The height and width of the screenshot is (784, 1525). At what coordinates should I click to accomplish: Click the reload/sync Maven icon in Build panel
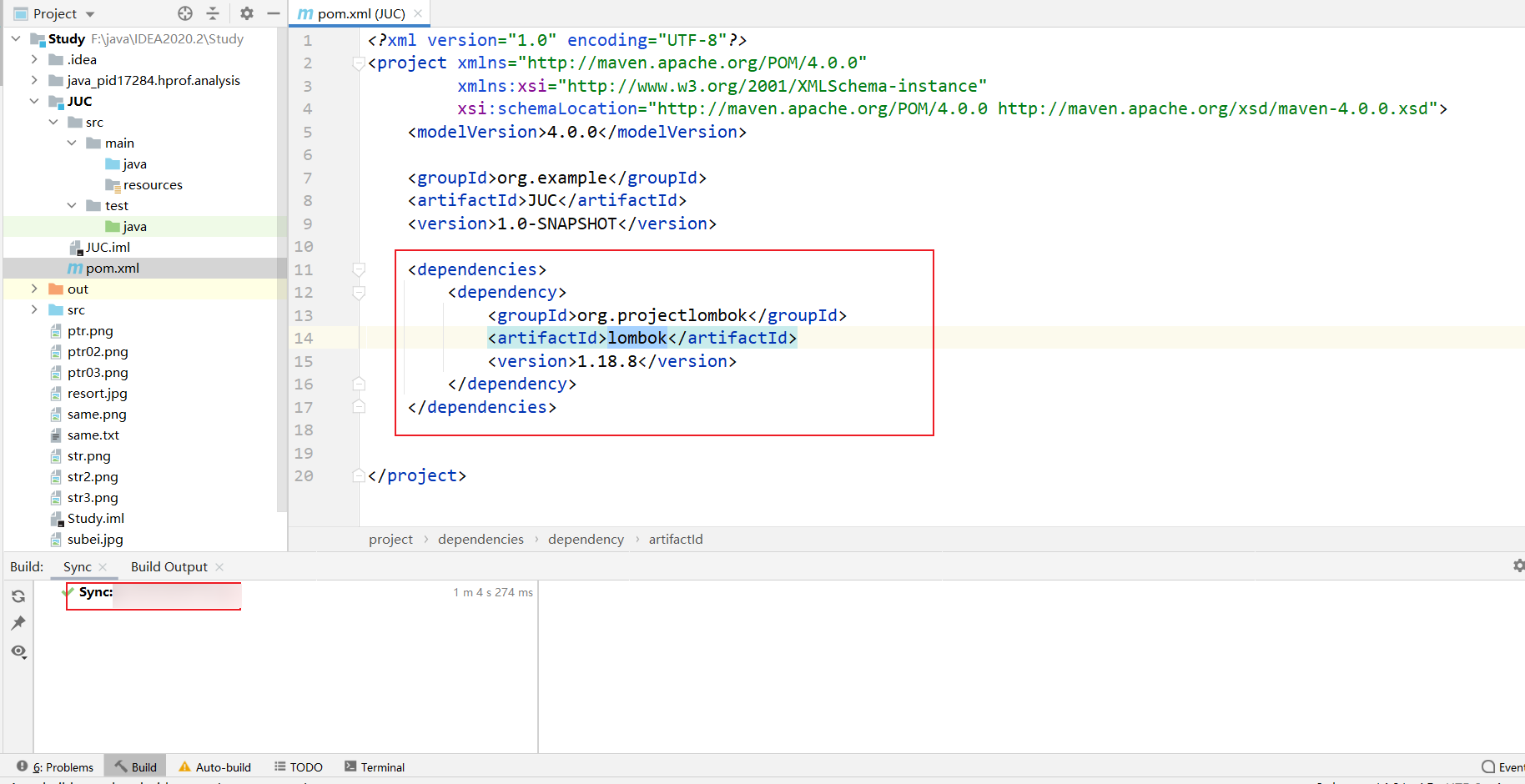18,596
